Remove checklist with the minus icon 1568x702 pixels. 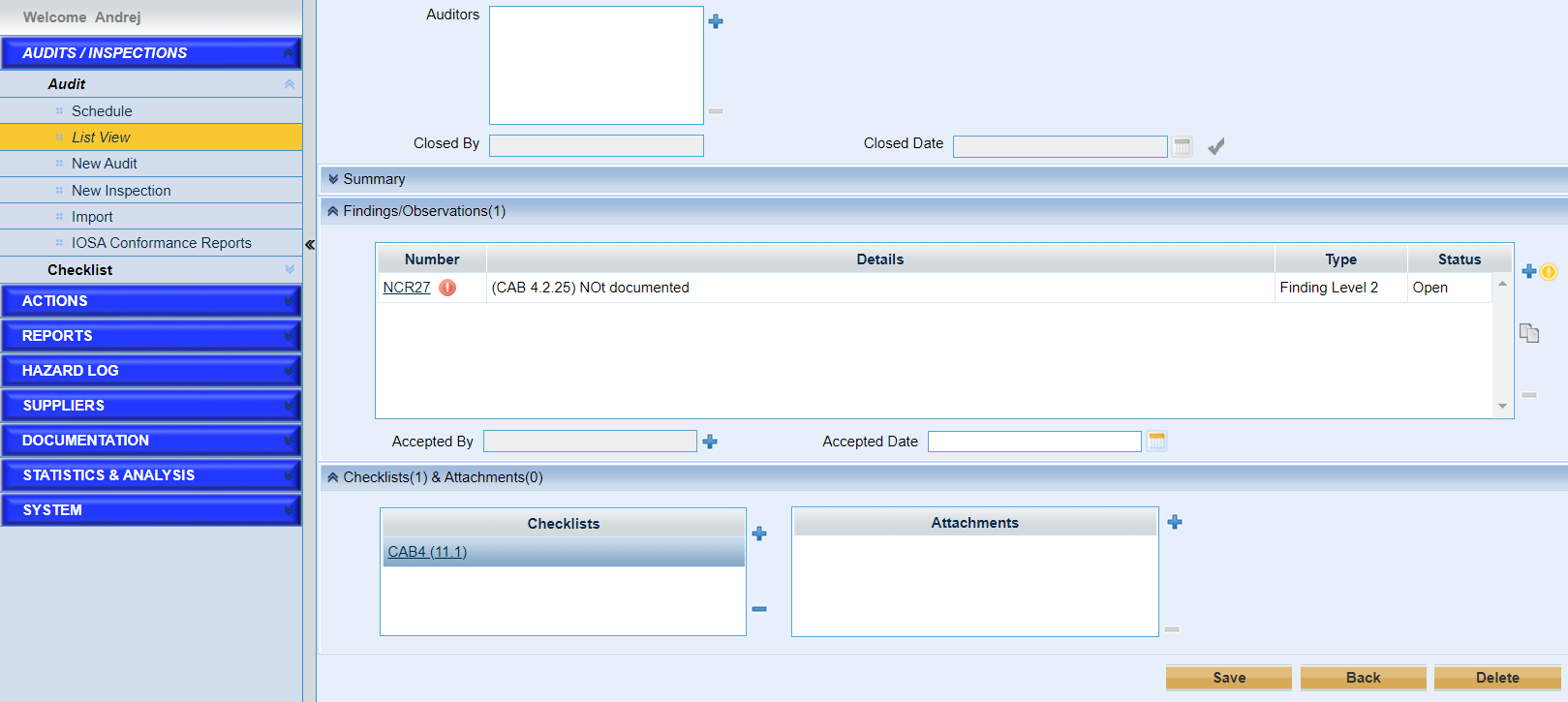pos(759,609)
